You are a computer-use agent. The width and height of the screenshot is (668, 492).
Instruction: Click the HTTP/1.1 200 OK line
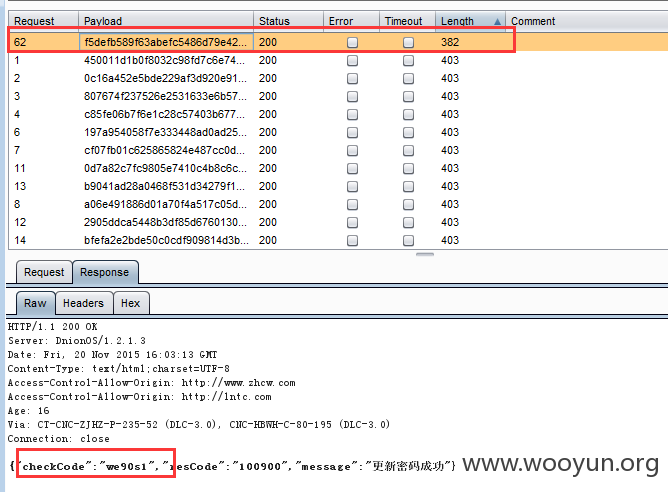[x=52, y=327]
